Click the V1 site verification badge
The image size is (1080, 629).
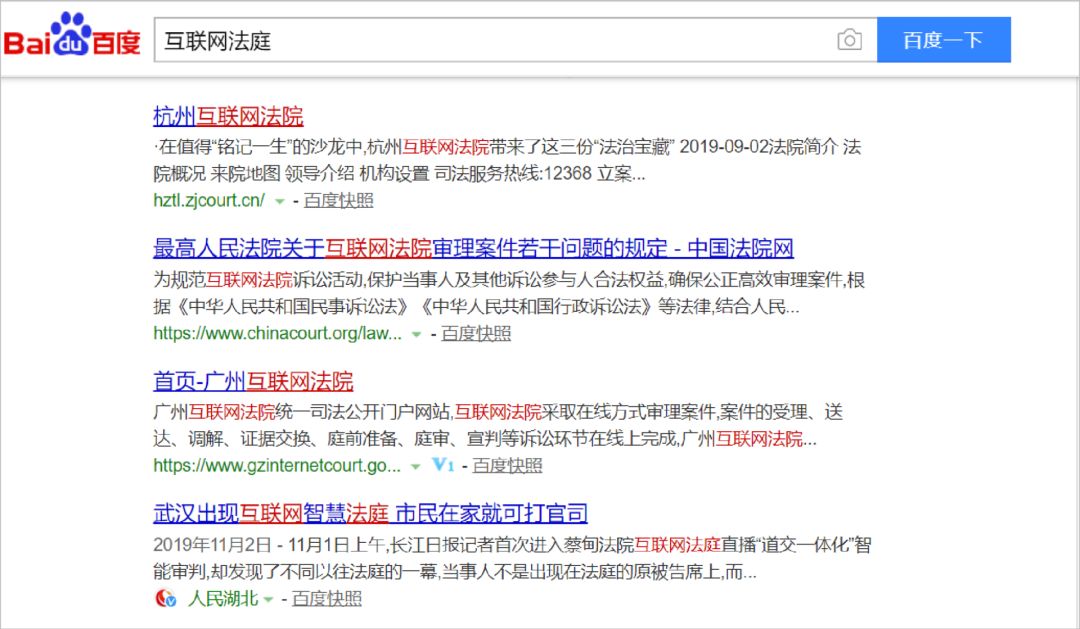(x=444, y=466)
